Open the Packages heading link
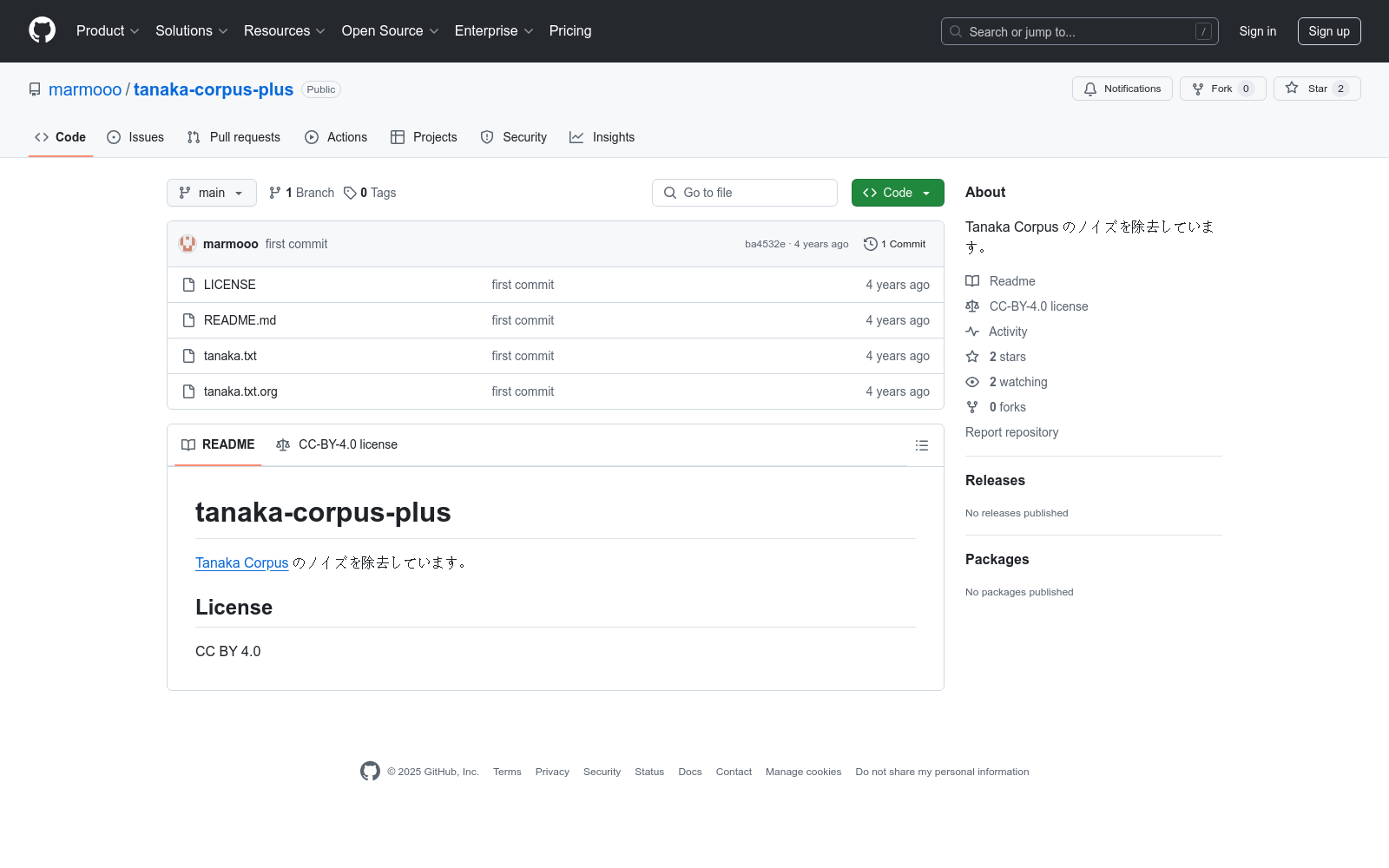Viewport: 1389px width, 868px height. click(997, 560)
